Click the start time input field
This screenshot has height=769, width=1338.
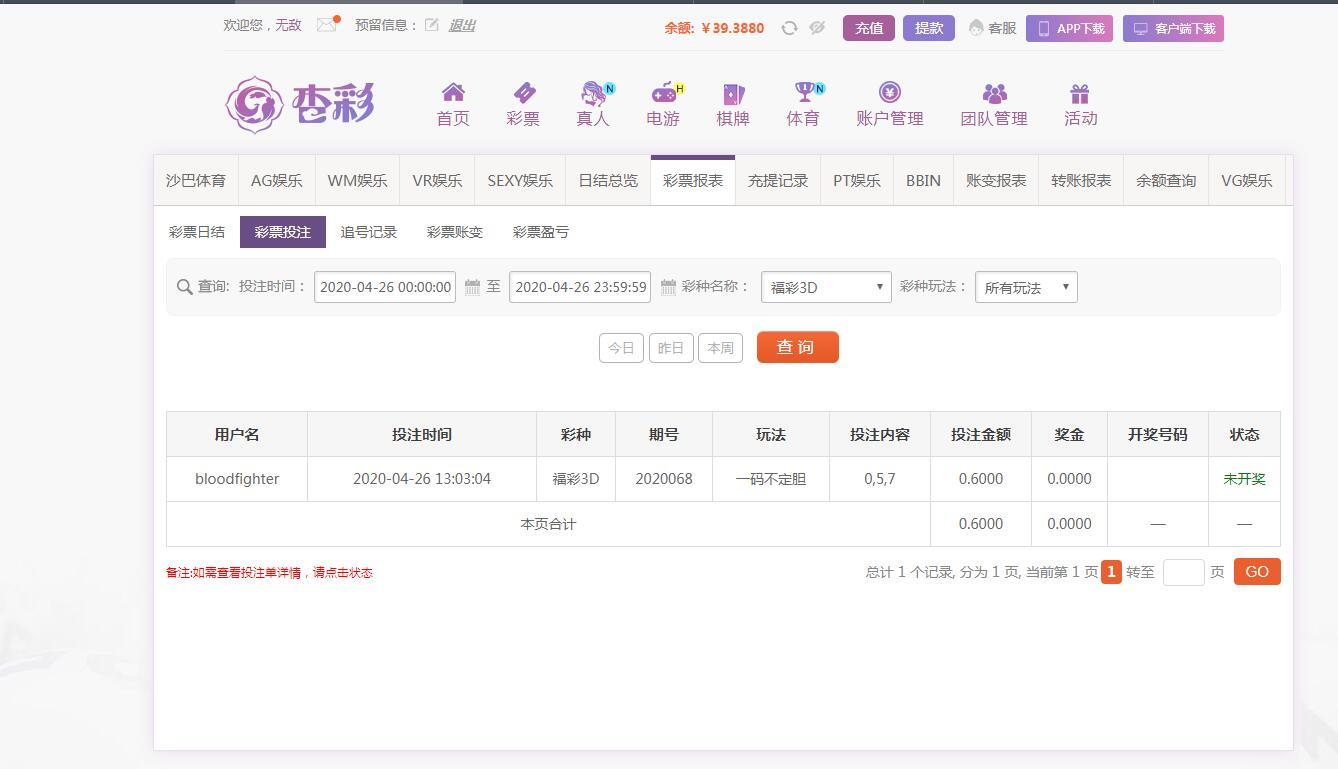point(385,287)
